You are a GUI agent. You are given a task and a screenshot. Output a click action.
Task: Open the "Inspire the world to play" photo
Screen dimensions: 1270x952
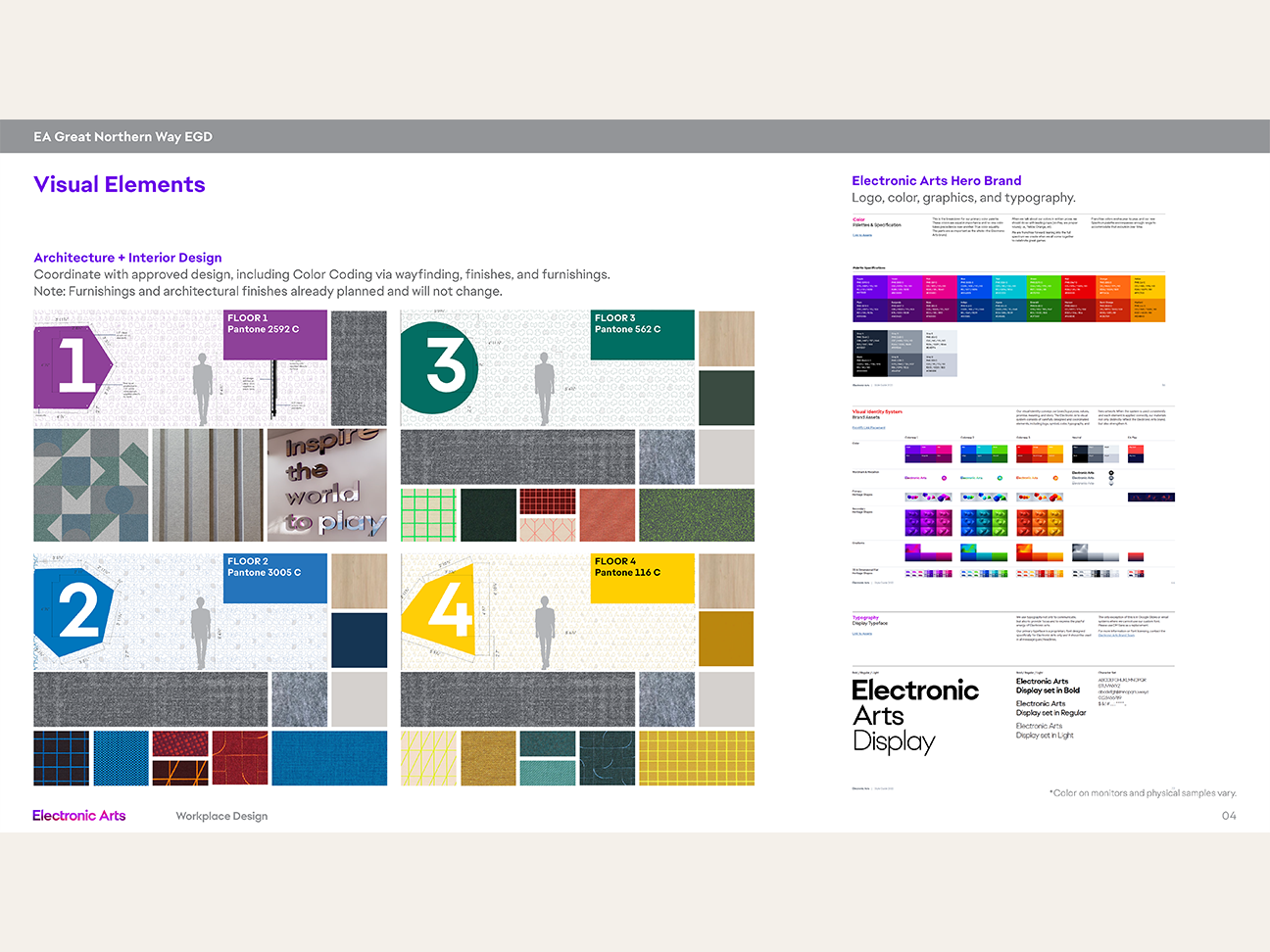327,485
